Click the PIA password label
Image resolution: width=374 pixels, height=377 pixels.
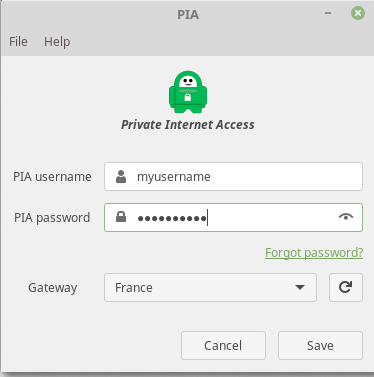pos(52,218)
